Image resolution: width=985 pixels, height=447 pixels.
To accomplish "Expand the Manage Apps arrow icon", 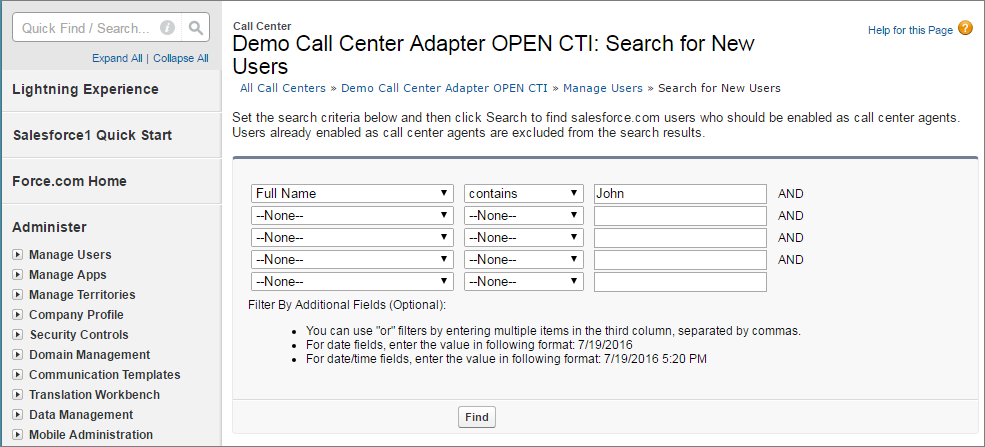I will [18, 275].
